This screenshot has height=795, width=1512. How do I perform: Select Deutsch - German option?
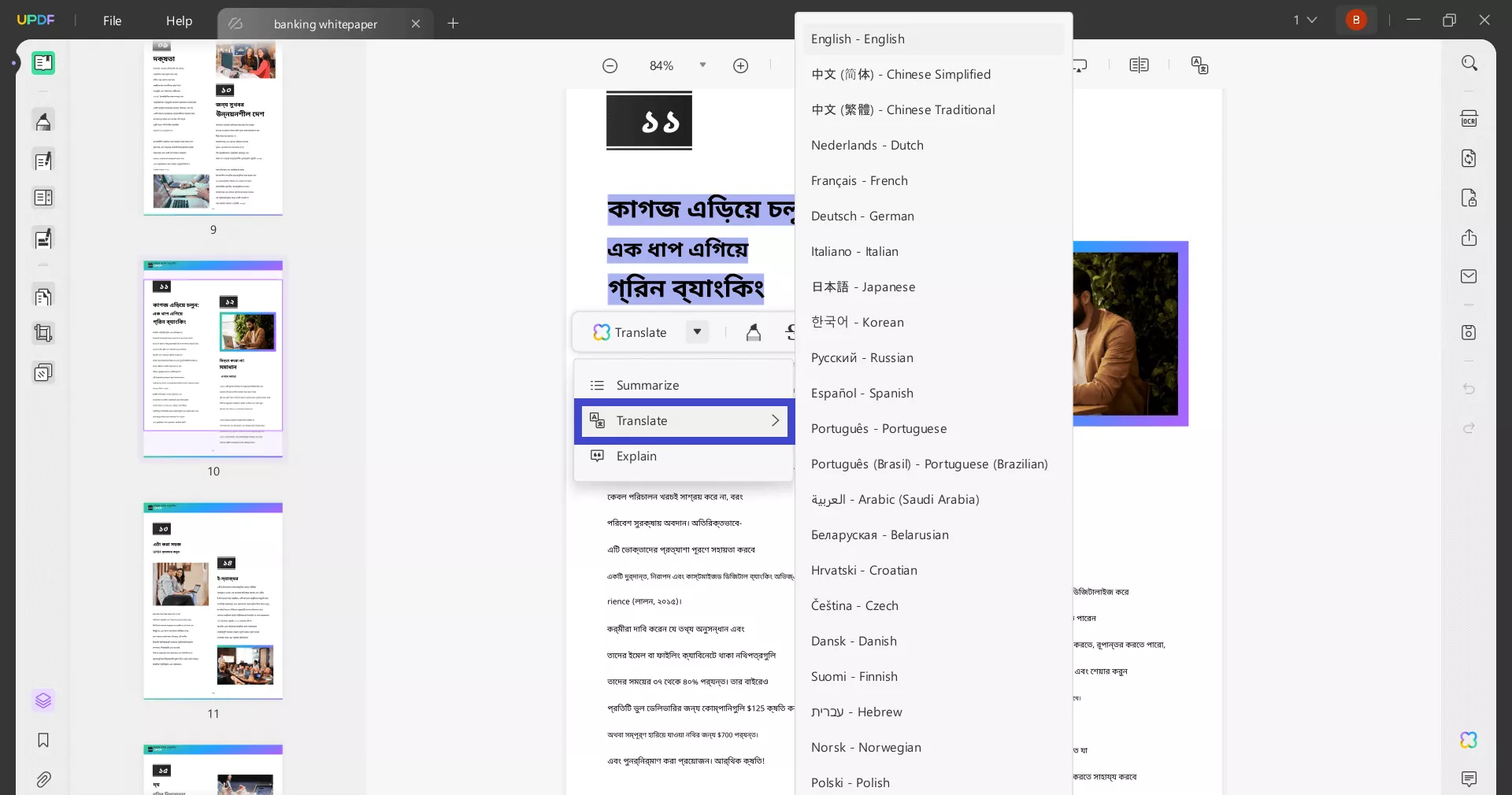pos(933,216)
